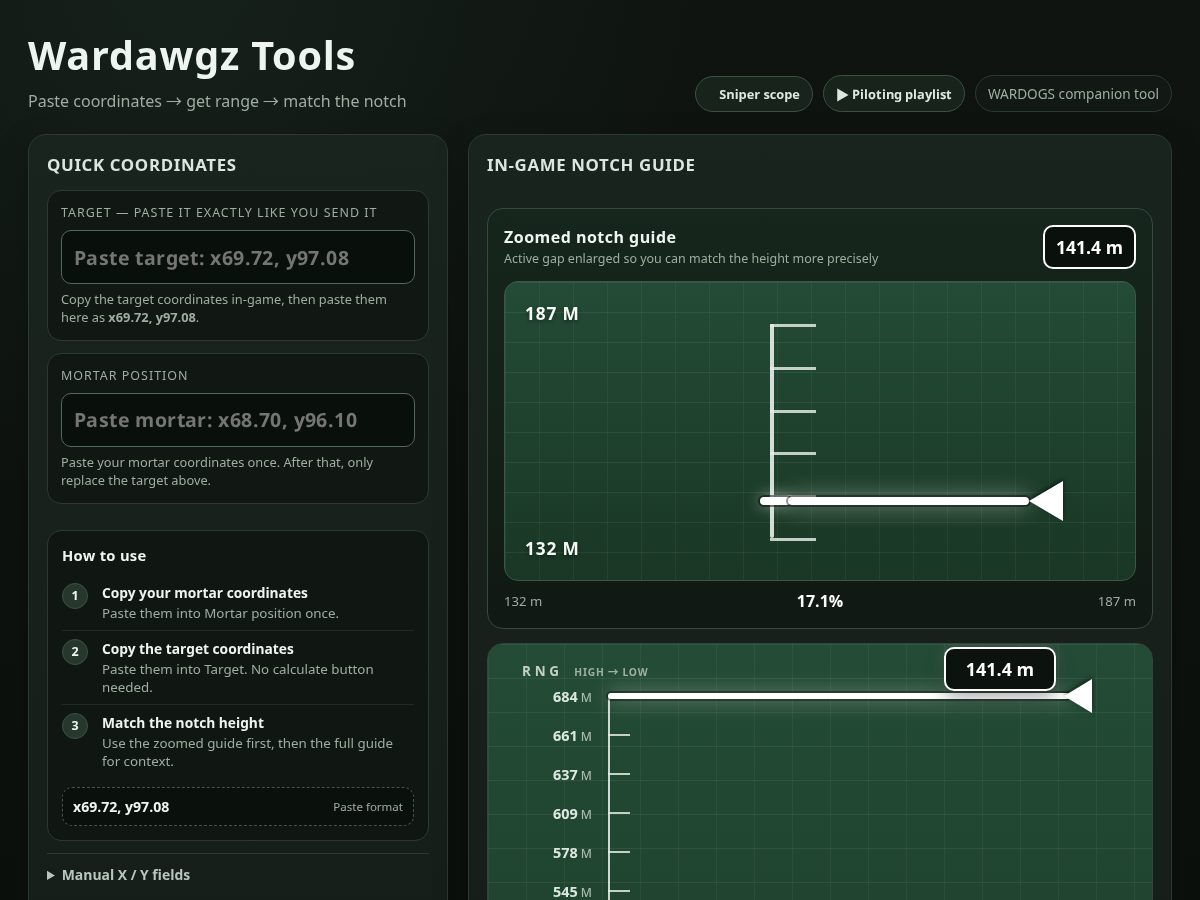The width and height of the screenshot is (1200, 900).
Task: Click the play icon in Piloting playlist
Action: point(843,94)
